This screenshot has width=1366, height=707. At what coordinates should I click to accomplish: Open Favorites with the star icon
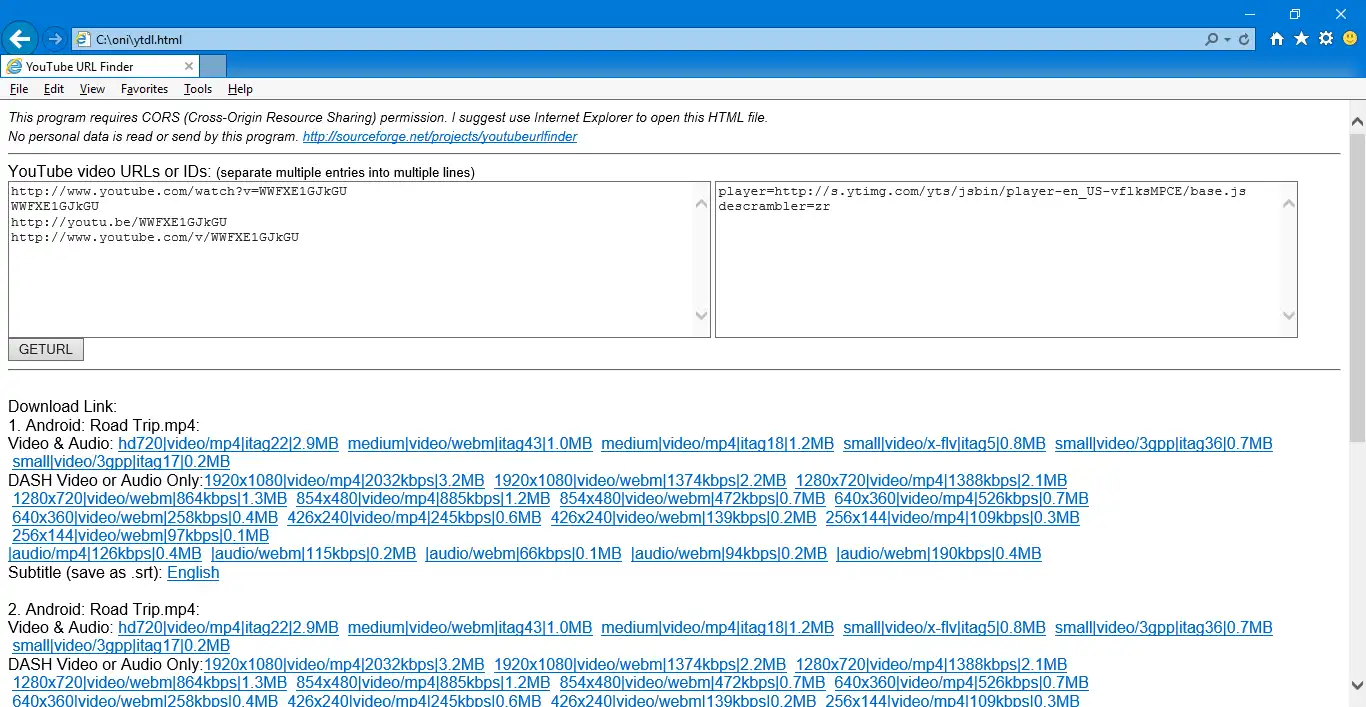tap(1301, 39)
